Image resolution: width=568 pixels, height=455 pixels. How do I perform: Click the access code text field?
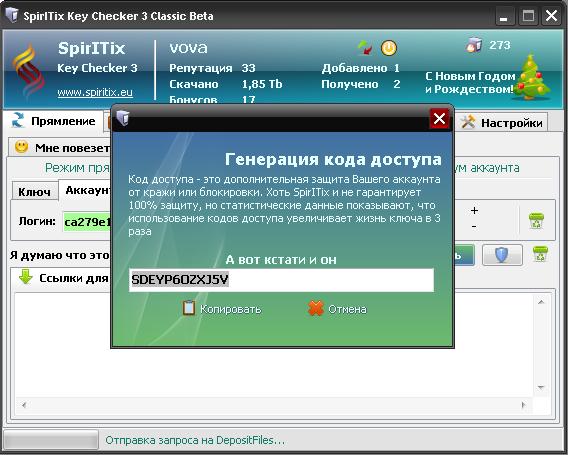[281, 280]
